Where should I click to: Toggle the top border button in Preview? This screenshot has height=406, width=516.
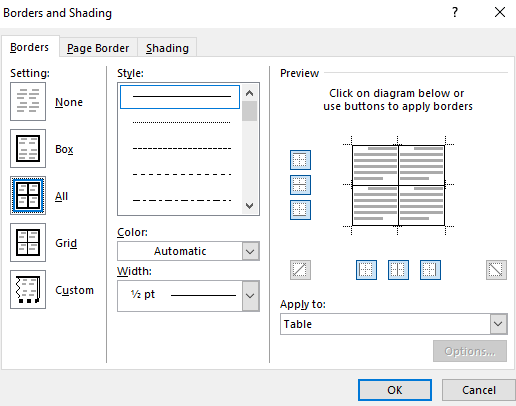point(300,160)
